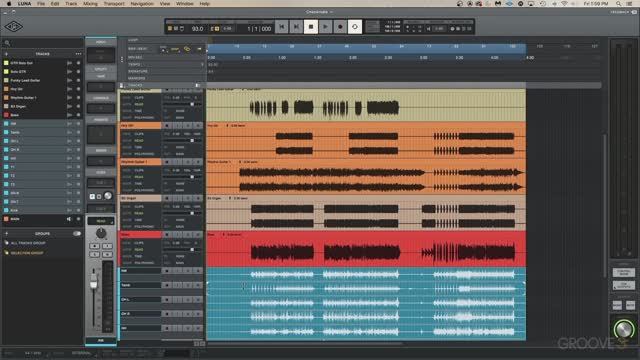Click the Universal Audio logo icon
The height and width of the screenshot is (360, 640).
[x=13, y=27]
